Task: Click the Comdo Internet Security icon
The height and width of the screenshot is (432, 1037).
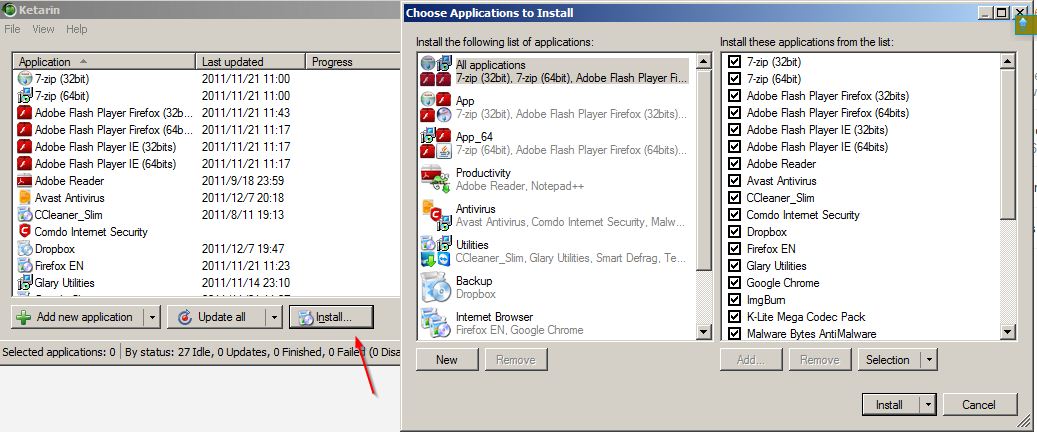Action: coord(24,232)
